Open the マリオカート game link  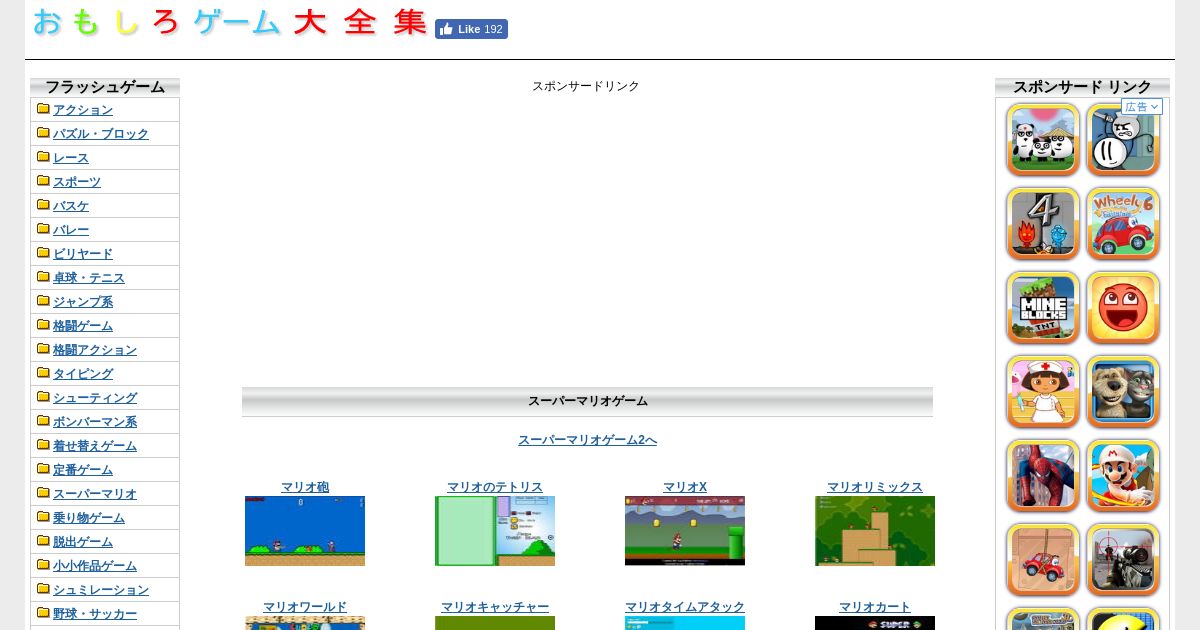875,607
